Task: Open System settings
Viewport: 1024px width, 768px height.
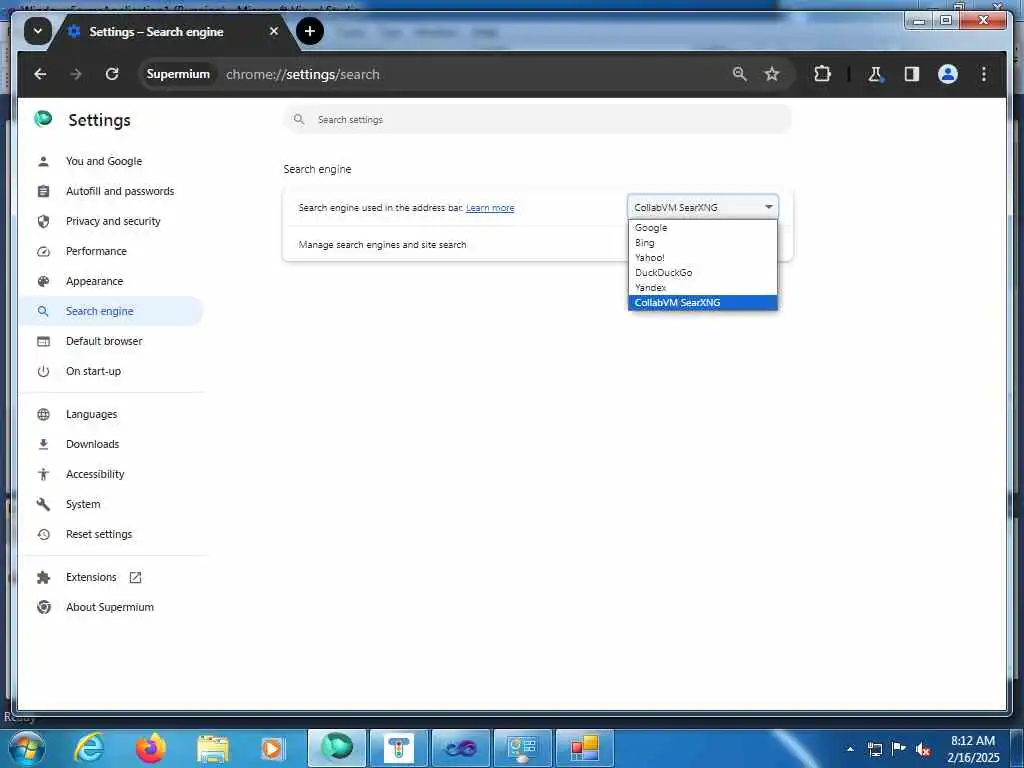Action: point(83,504)
